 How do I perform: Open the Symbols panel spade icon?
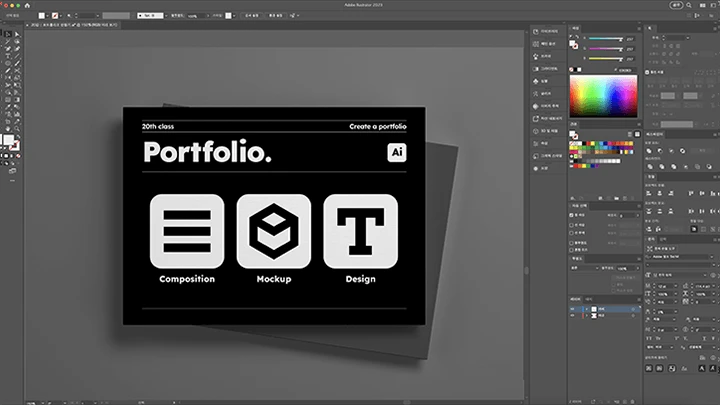pos(535,81)
